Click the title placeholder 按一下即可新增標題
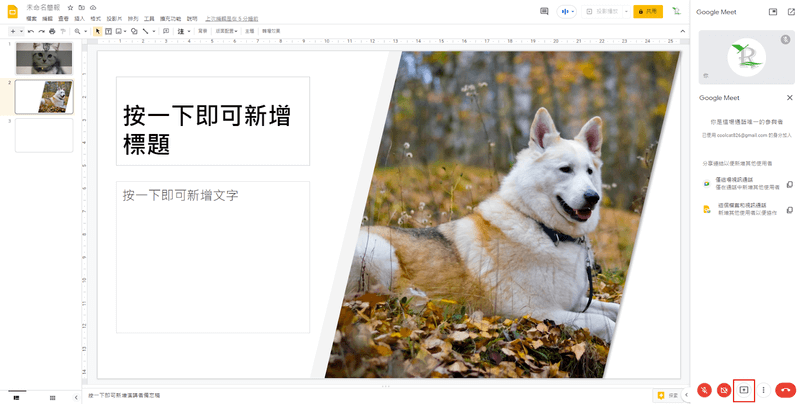 (x=213, y=121)
